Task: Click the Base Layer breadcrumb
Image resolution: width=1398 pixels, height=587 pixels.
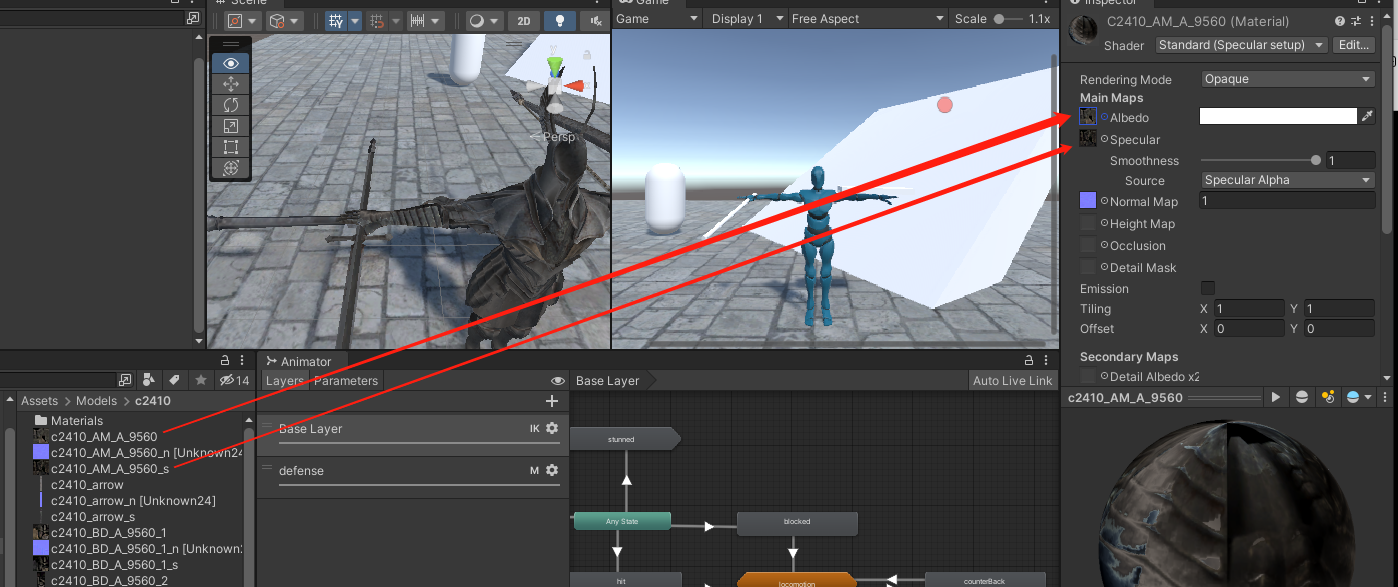Action: tap(608, 381)
